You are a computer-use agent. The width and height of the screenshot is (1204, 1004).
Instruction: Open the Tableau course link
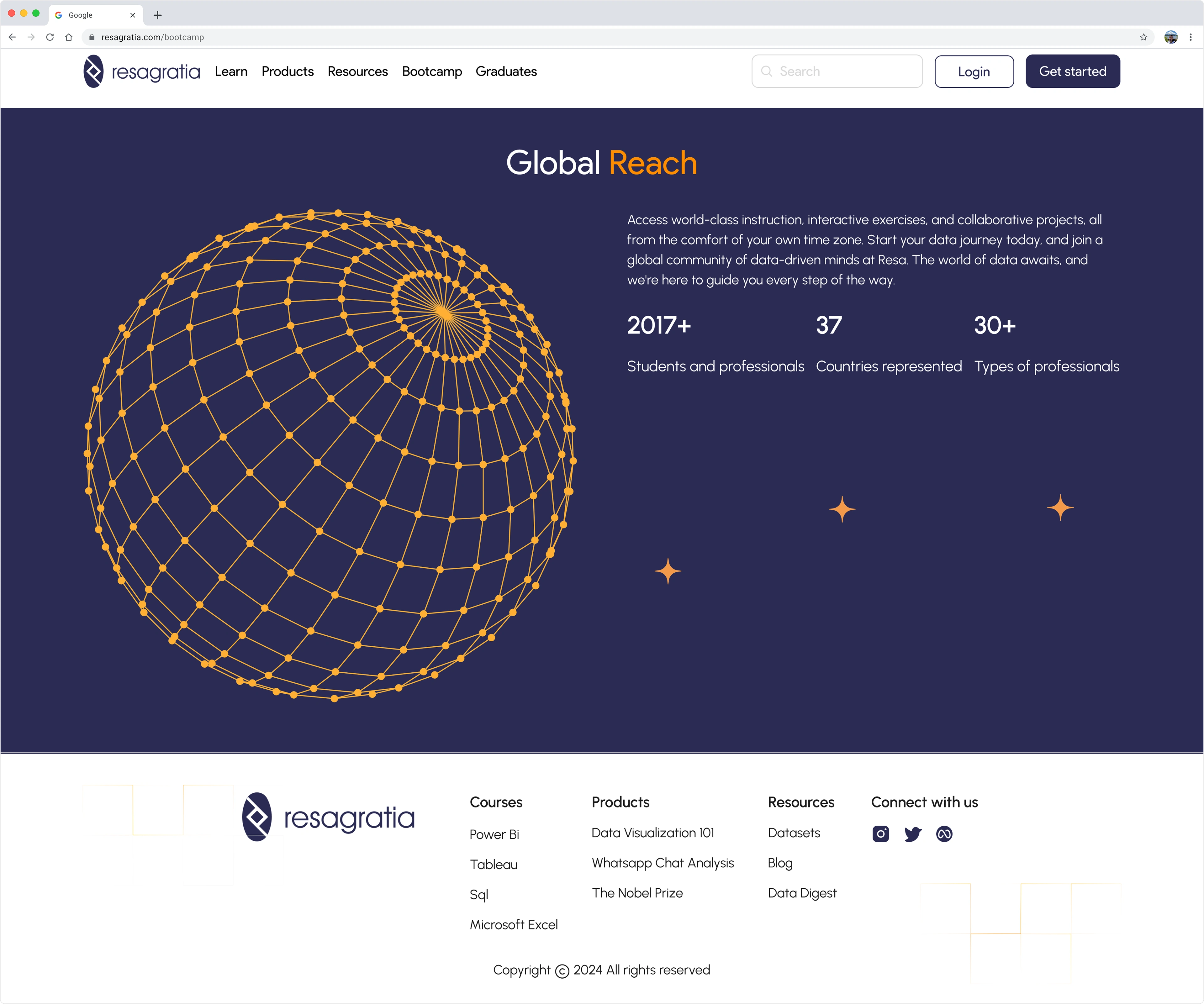494,864
